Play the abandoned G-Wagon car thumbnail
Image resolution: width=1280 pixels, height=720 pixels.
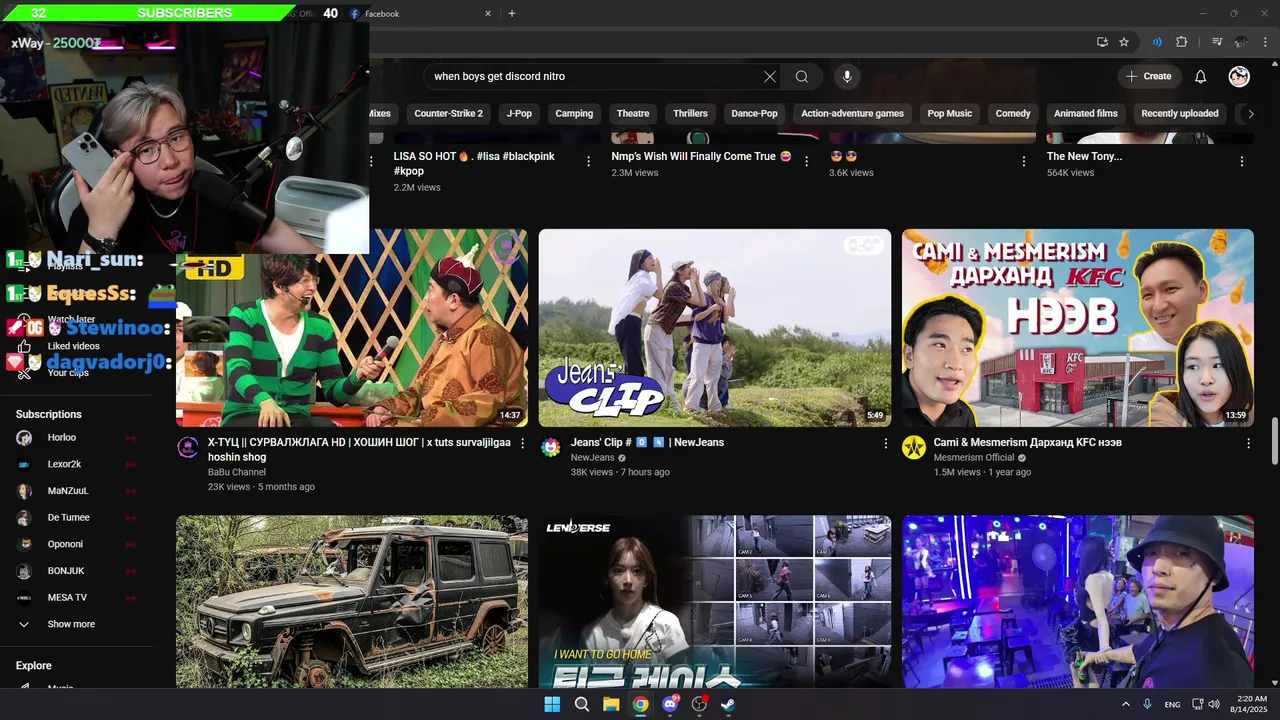(352, 602)
